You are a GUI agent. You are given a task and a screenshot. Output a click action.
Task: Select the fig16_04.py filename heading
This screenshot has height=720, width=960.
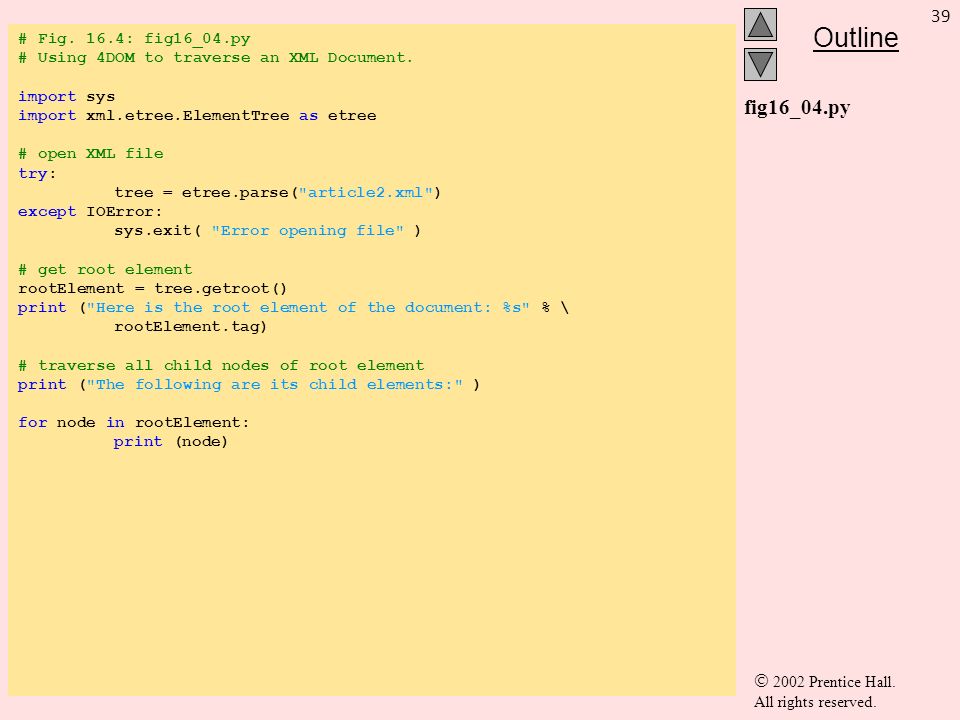tap(797, 108)
